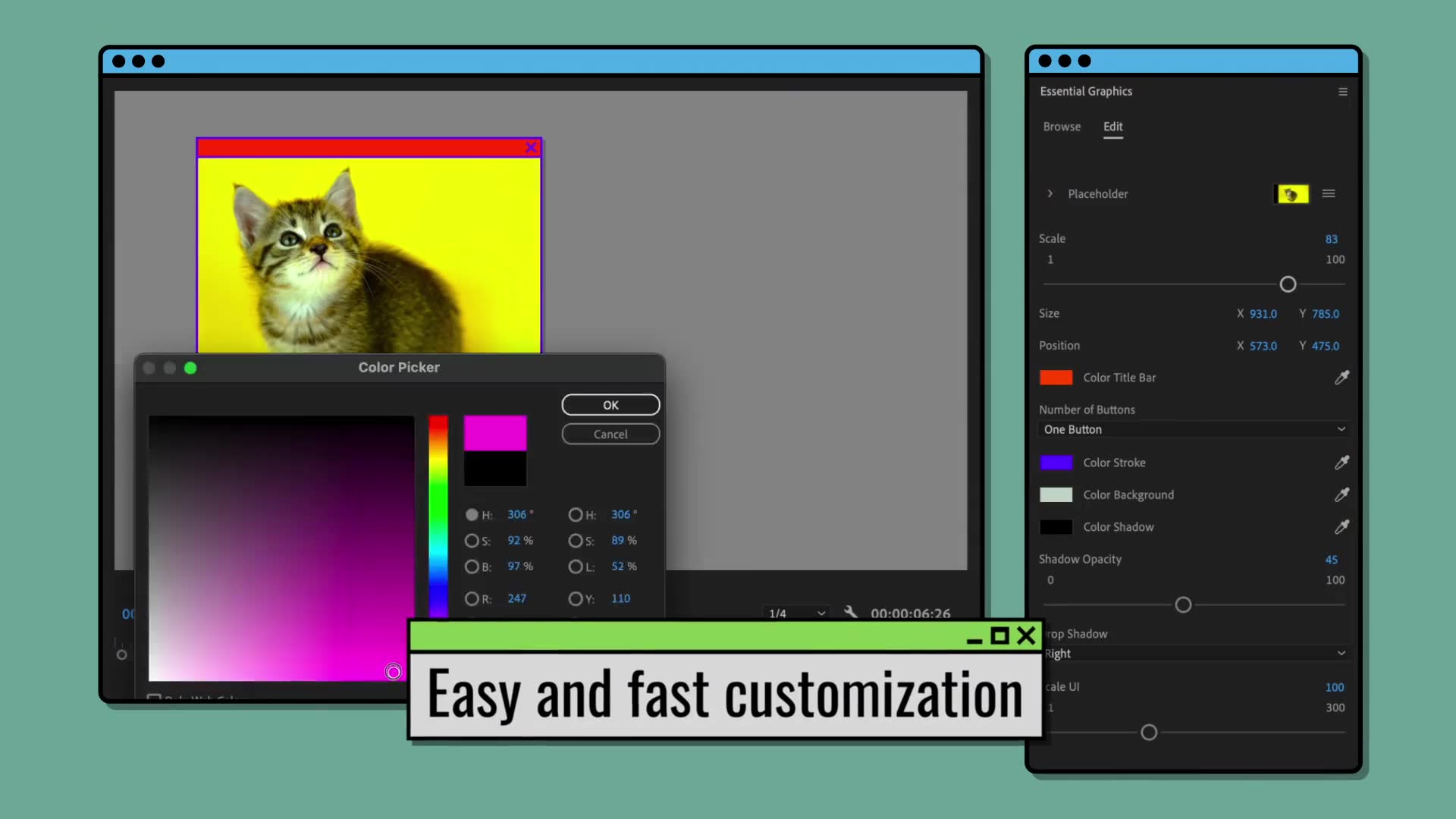This screenshot has width=1456, height=819.
Task: Expand the Number of Buttons dropdown
Action: pos(1192,429)
